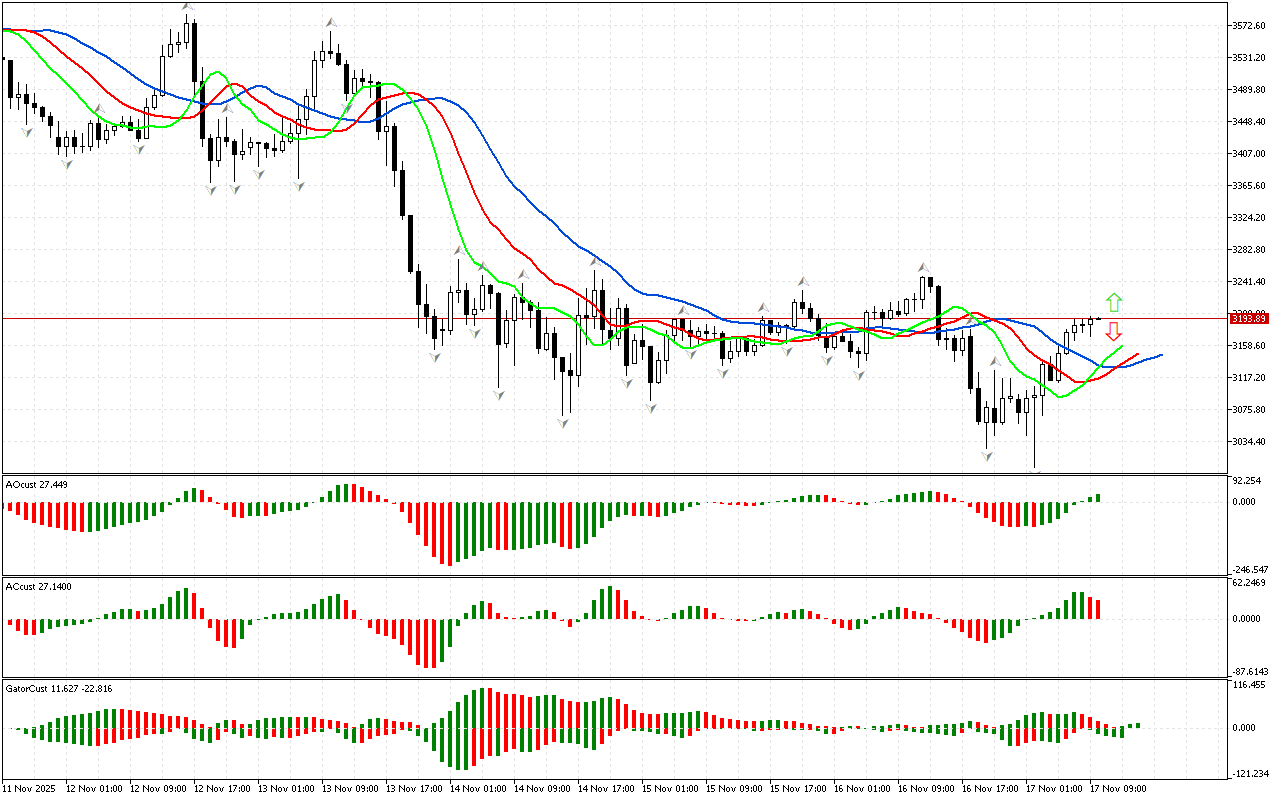This screenshot has width=1280, height=800.
Task: Click the 3034.40 price scale label
Action: [1251, 441]
